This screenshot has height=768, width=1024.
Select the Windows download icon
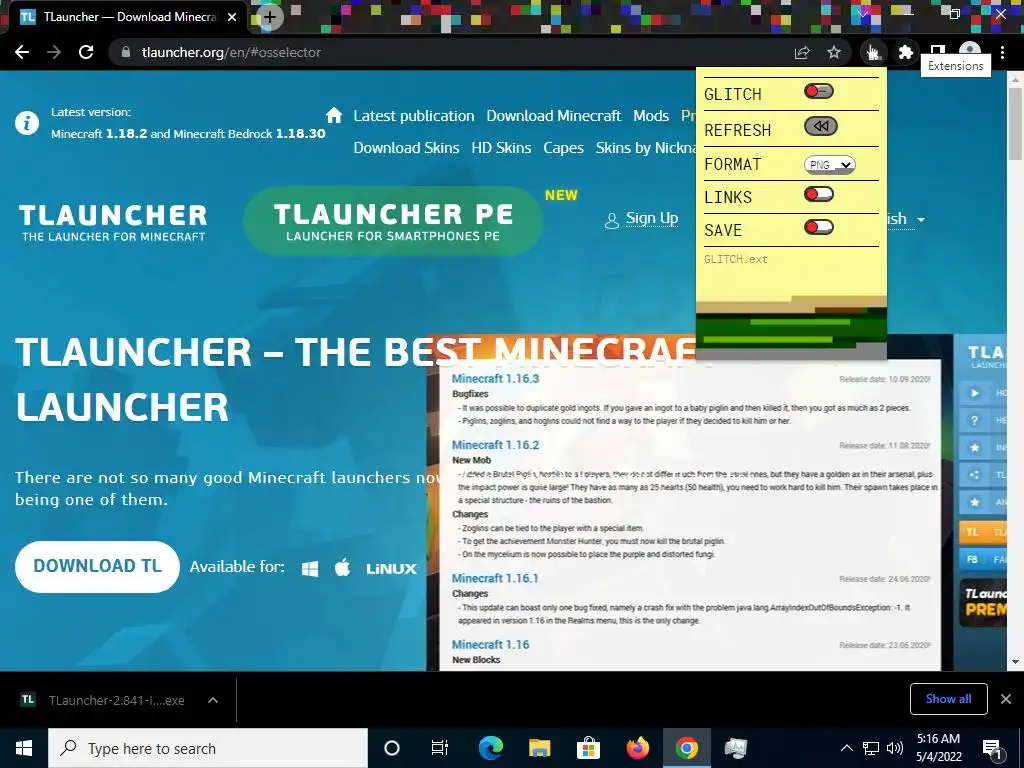click(x=310, y=568)
